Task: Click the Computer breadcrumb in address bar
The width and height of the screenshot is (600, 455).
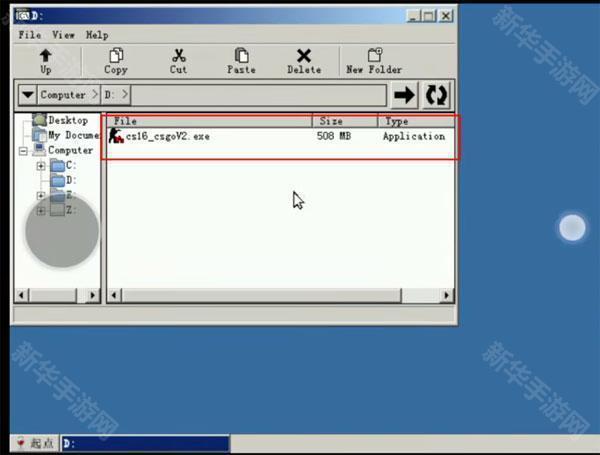Action: [62, 95]
